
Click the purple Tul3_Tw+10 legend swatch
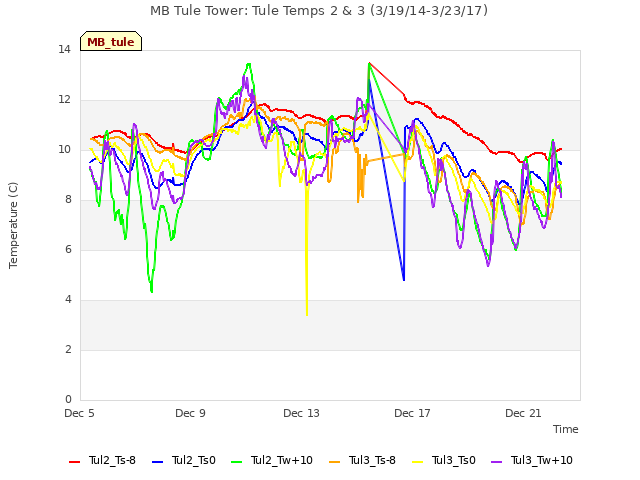click(497, 462)
